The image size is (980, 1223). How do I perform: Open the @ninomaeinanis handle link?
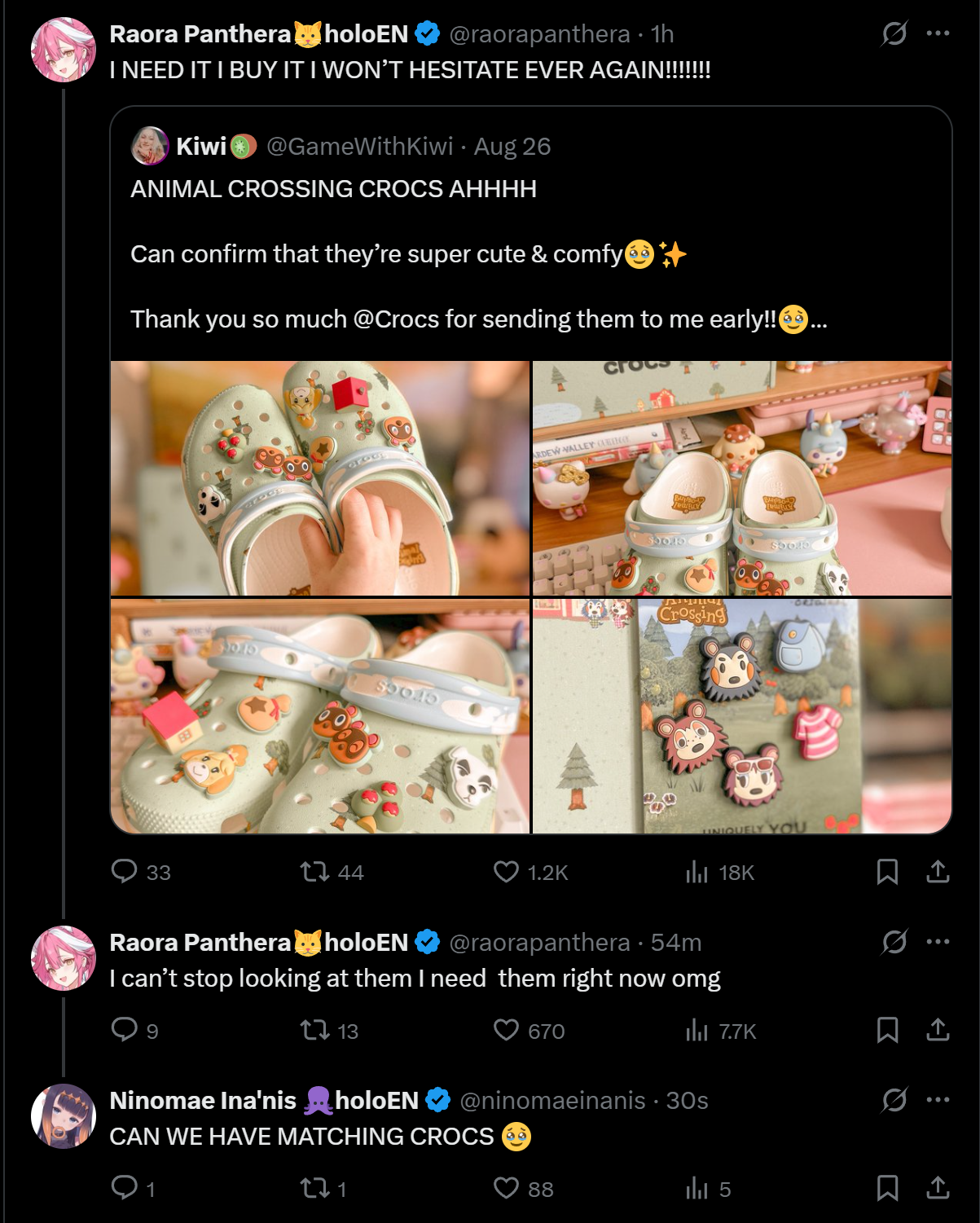[x=552, y=1101]
